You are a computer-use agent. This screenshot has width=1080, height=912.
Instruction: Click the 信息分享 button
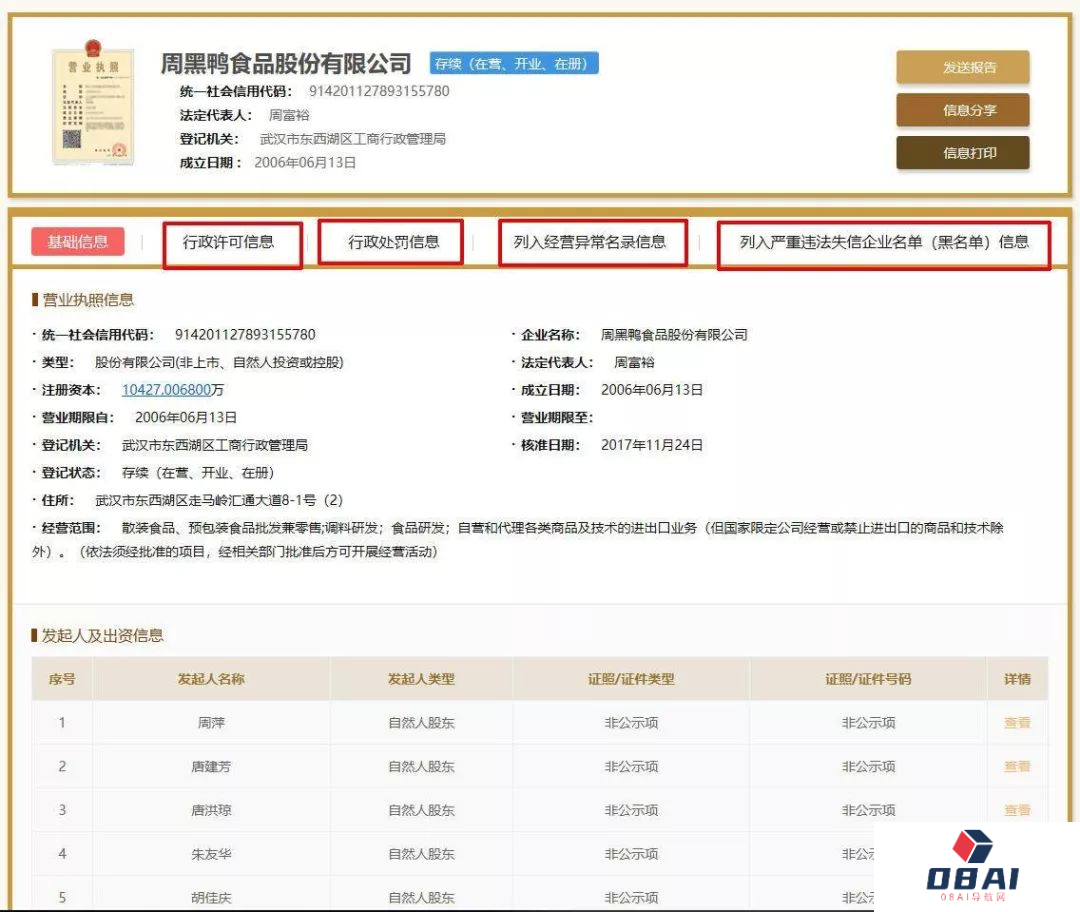pos(962,110)
